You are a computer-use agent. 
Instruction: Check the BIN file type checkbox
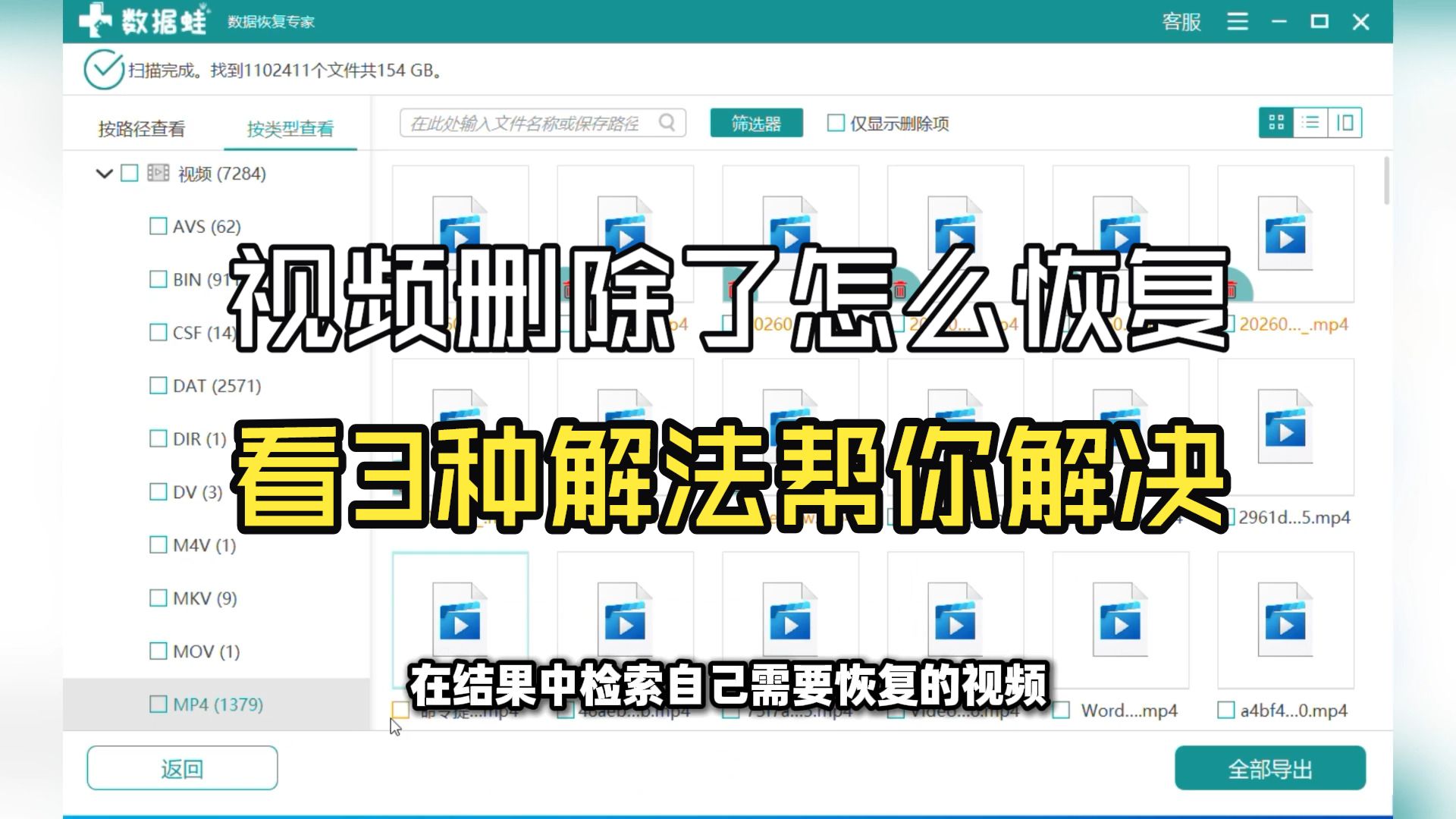pos(158,279)
